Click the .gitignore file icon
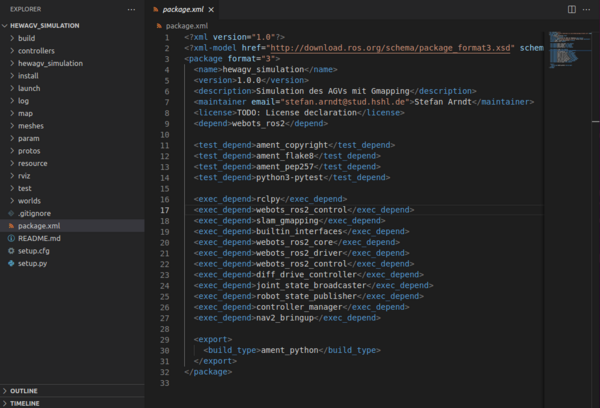Image resolution: width=600 pixels, height=408 pixels. tap(10, 213)
